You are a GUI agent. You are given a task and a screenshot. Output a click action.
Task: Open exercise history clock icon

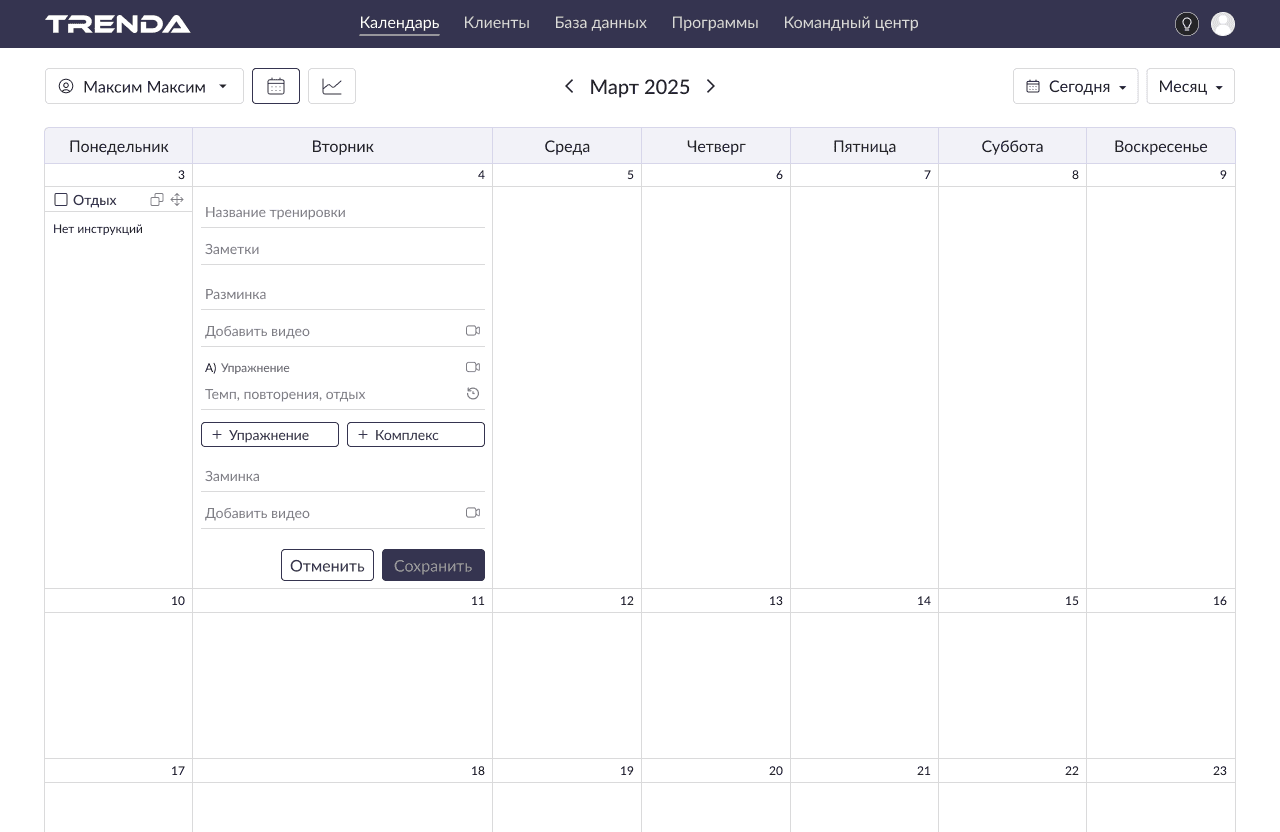(473, 394)
